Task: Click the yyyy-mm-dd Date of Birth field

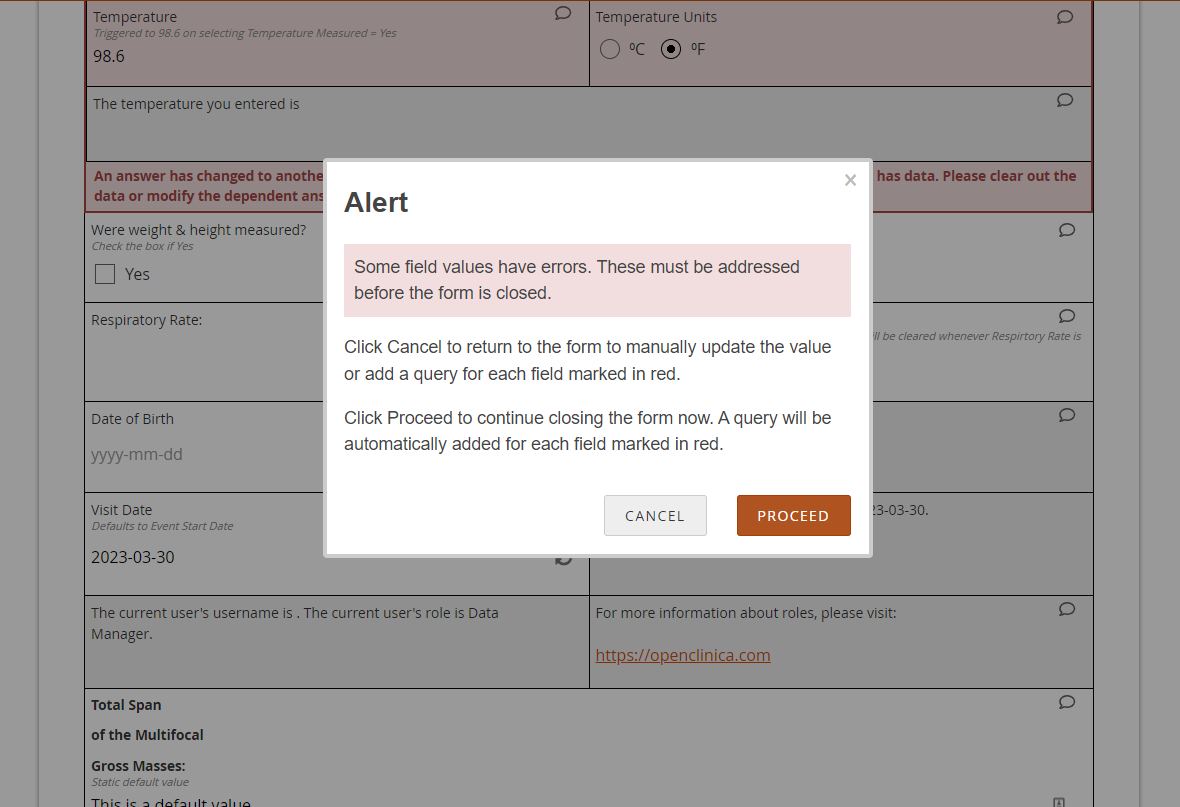Action: point(135,454)
